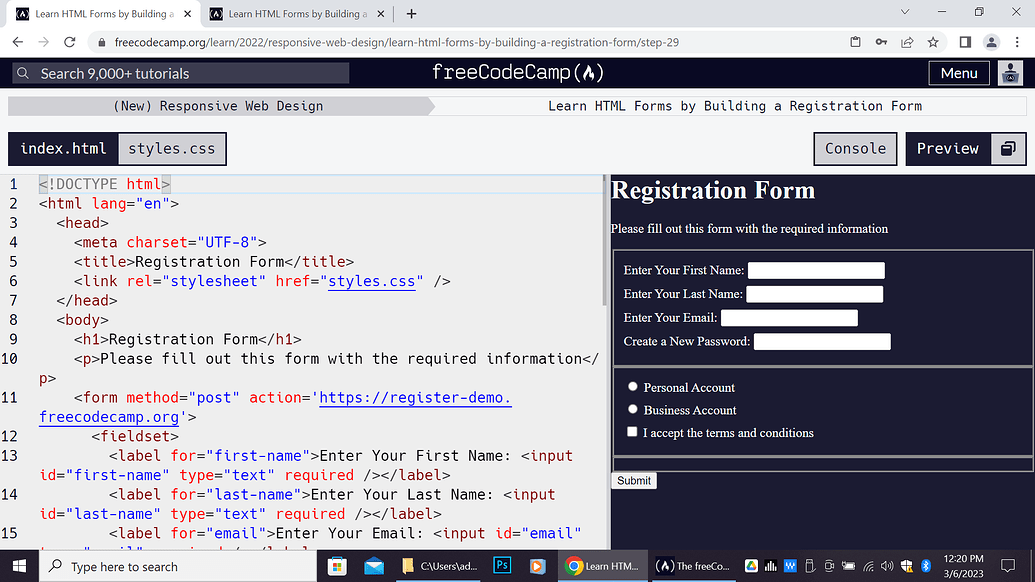Open the user avatar icon top right
This screenshot has height=582, width=1035.
coord(1010,72)
